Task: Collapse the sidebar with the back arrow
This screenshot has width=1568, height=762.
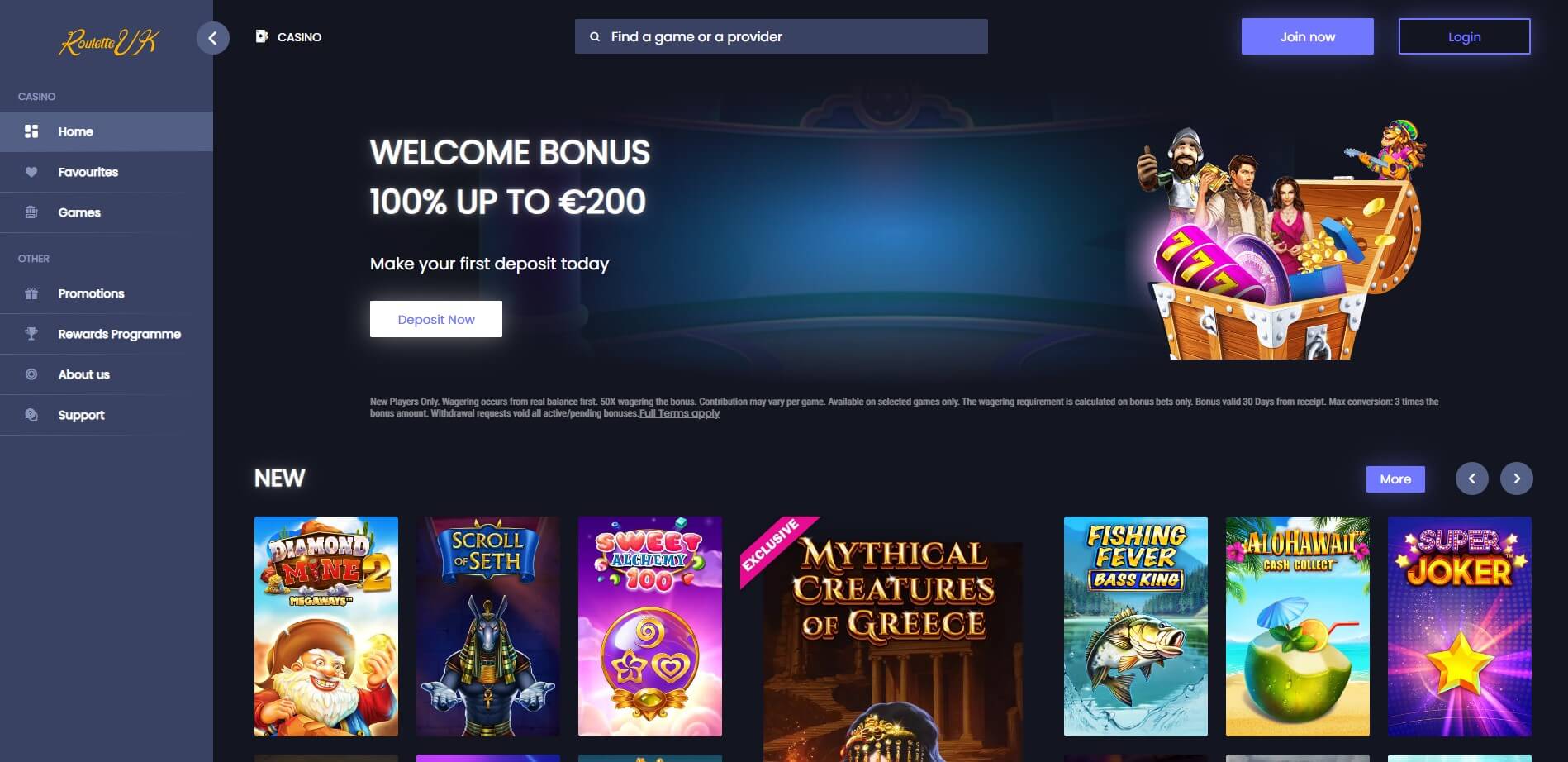Action: (x=212, y=38)
